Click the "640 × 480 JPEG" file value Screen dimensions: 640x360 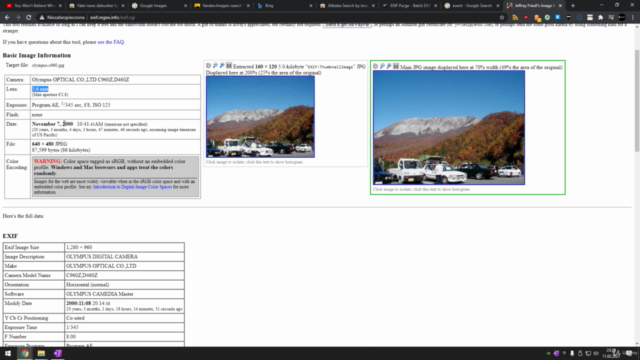(49, 144)
